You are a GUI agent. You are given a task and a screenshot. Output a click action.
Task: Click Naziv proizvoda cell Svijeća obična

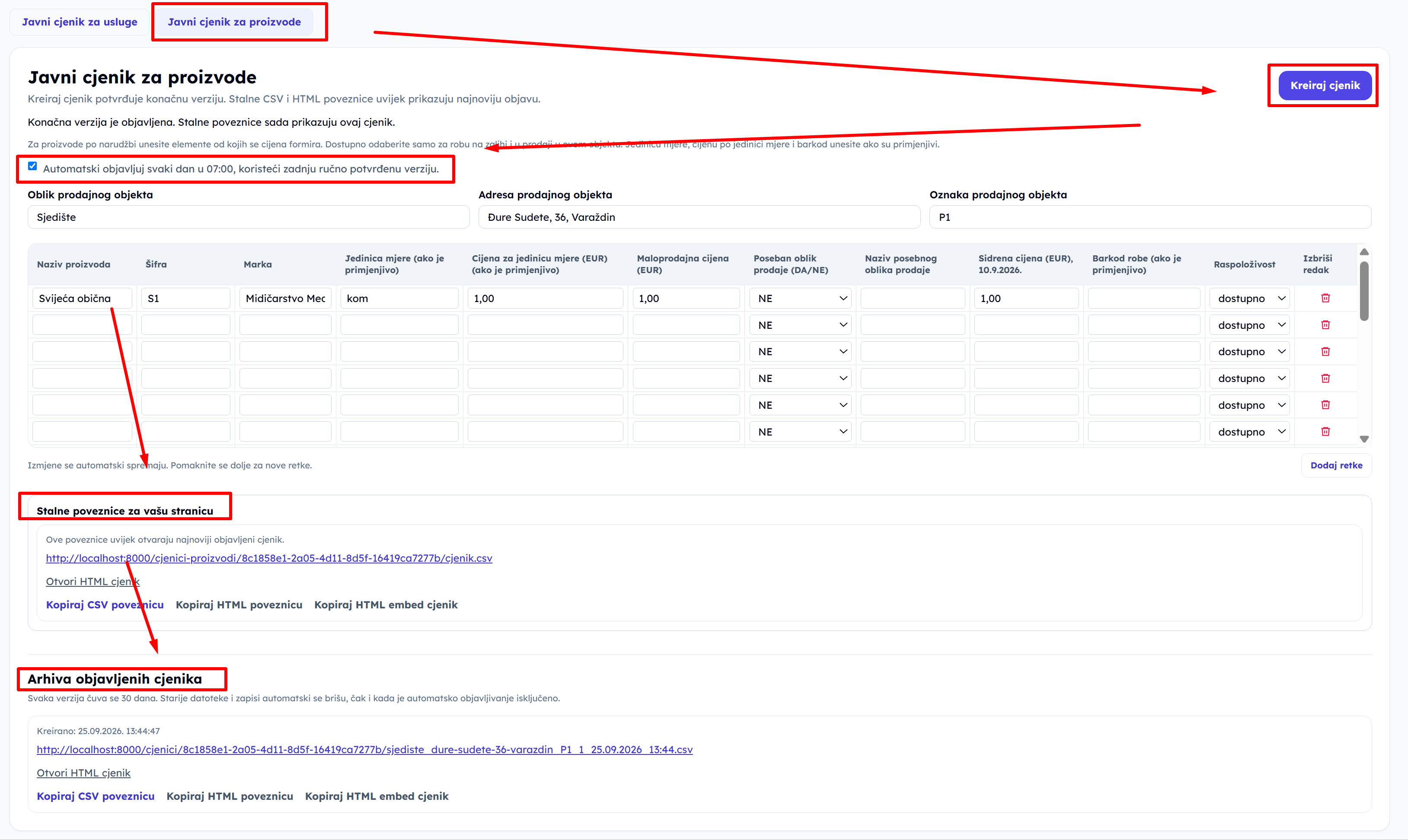83,298
